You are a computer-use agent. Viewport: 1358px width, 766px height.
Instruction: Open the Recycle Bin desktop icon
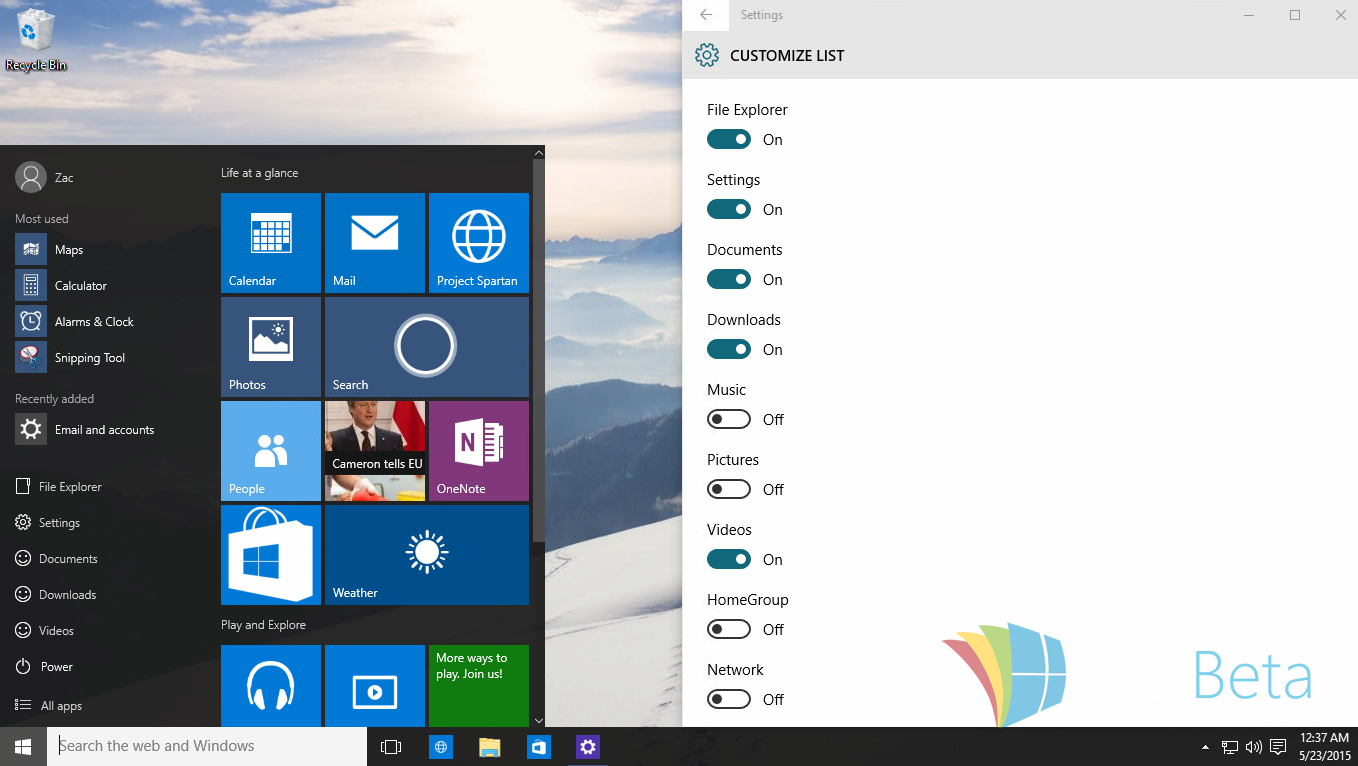coord(36,40)
